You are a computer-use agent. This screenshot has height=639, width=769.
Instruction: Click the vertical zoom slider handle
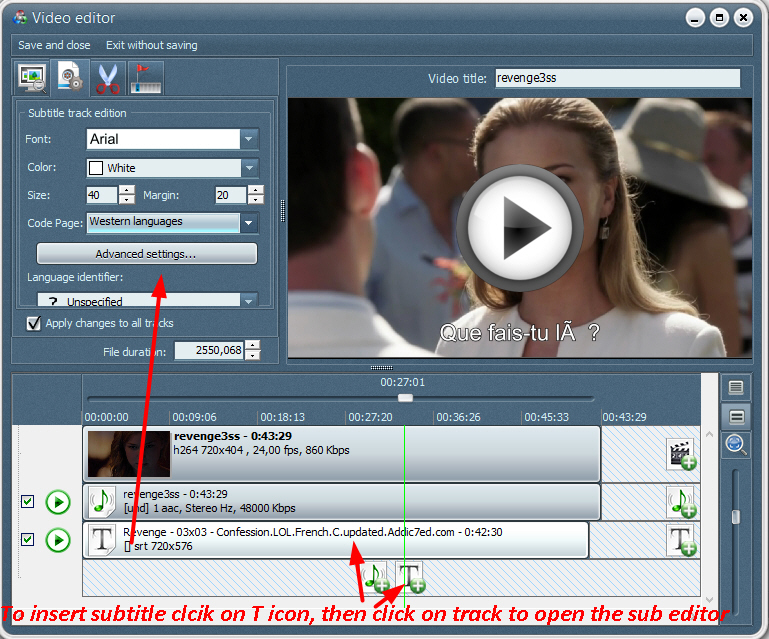click(x=735, y=517)
